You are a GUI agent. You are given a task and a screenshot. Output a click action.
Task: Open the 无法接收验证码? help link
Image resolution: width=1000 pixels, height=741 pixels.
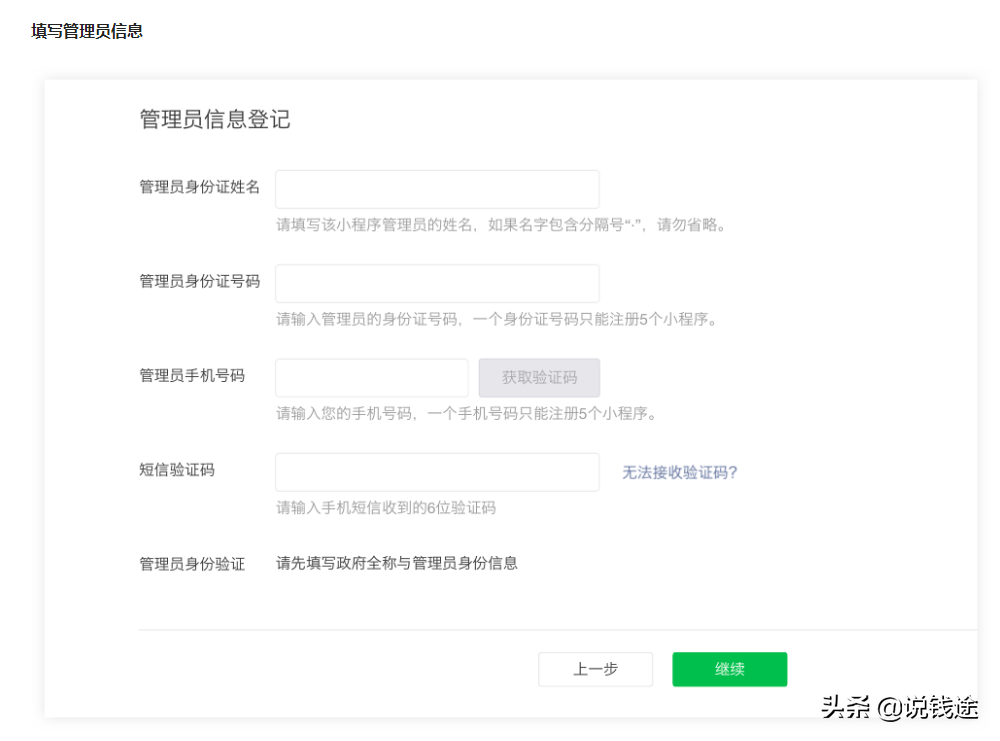(x=677, y=471)
